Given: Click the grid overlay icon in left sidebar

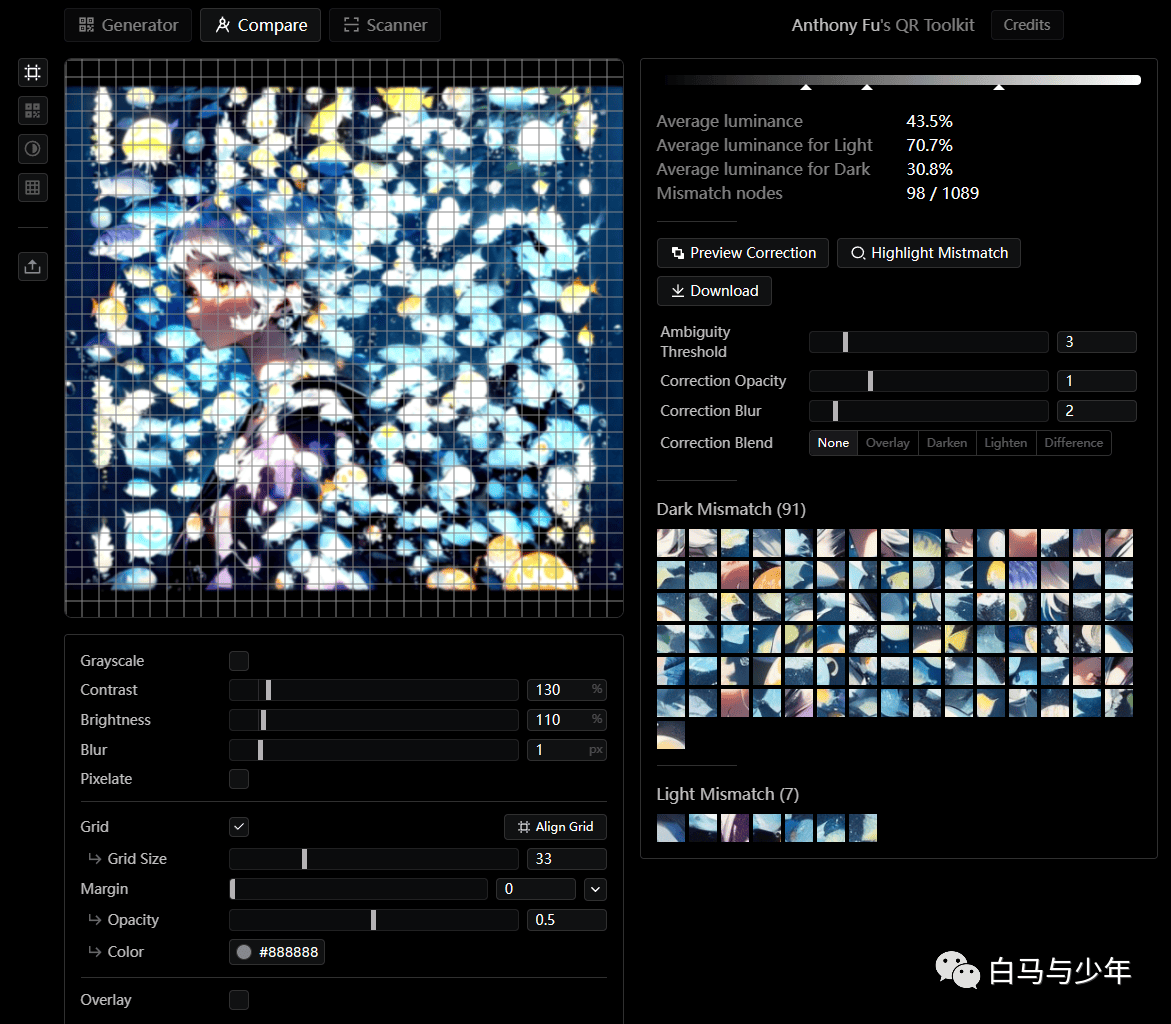Looking at the screenshot, I should click(33, 72).
